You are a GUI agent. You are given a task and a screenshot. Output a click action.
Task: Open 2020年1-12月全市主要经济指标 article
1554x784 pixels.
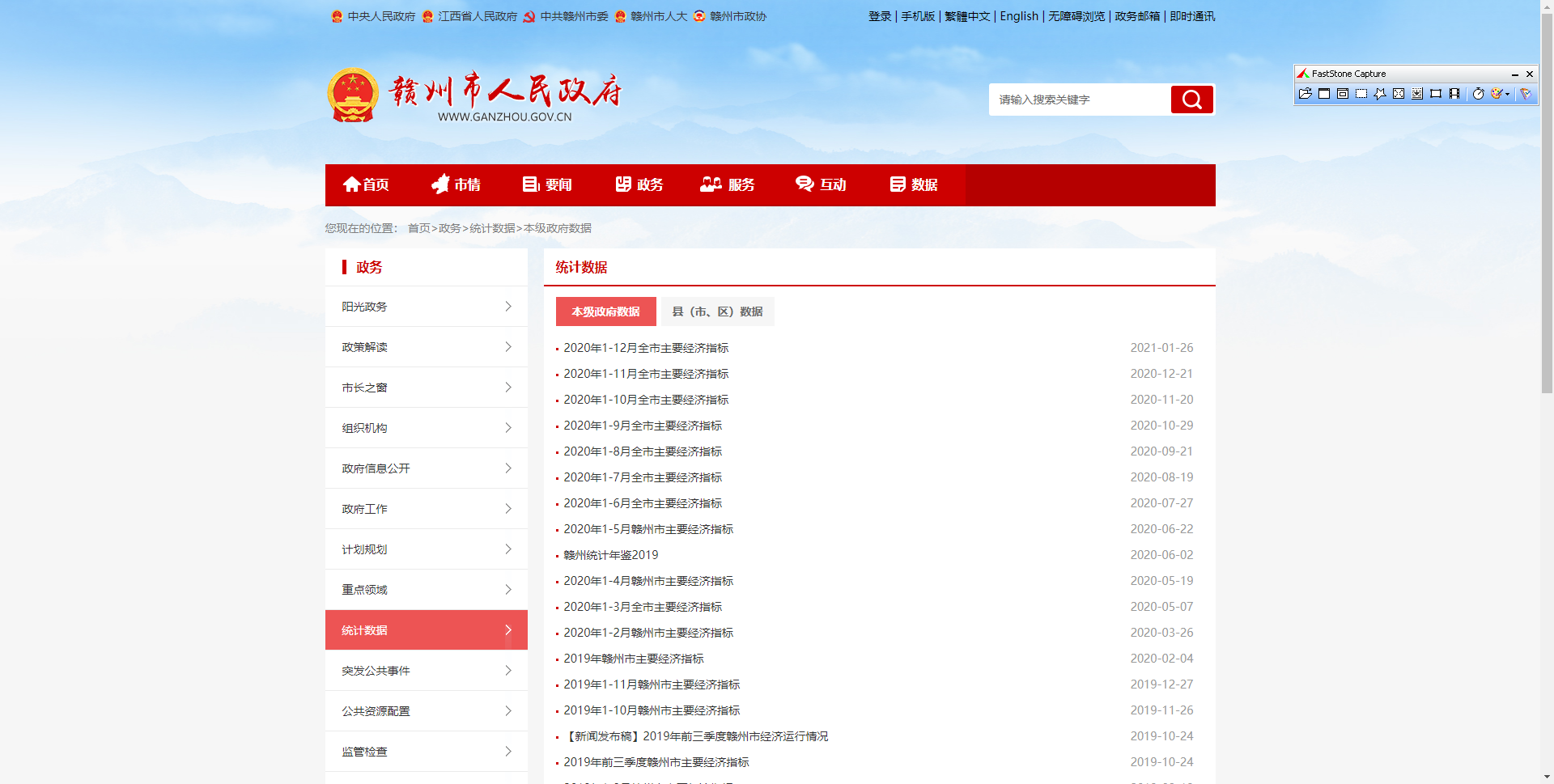pyautogui.click(x=646, y=348)
